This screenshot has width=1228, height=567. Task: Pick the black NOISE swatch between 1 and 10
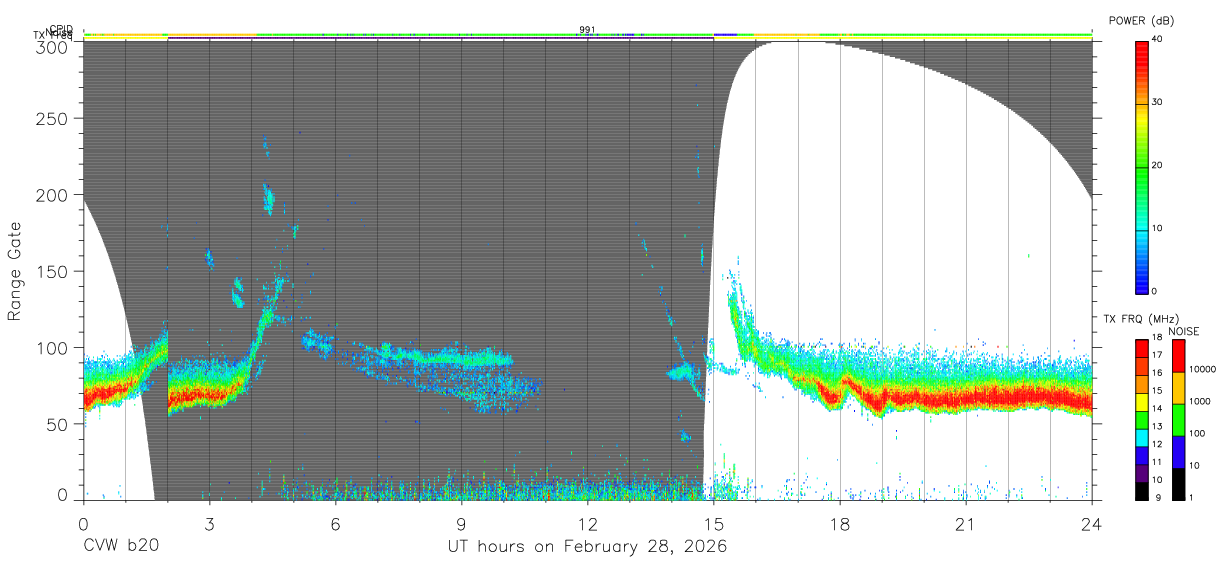pyautogui.click(x=1177, y=482)
